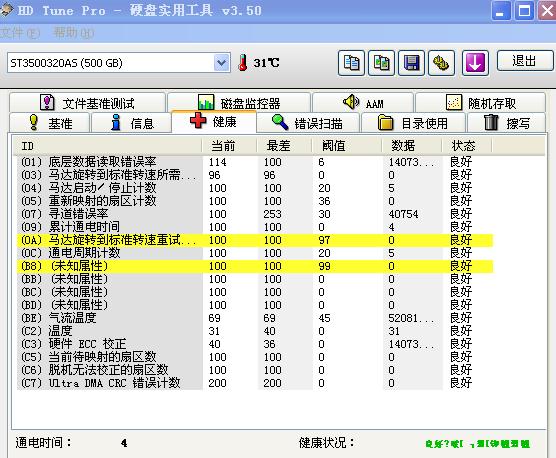Switch to the 随机存取 tab
Image resolution: width=556 pixels, height=458 pixels.
[480, 103]
